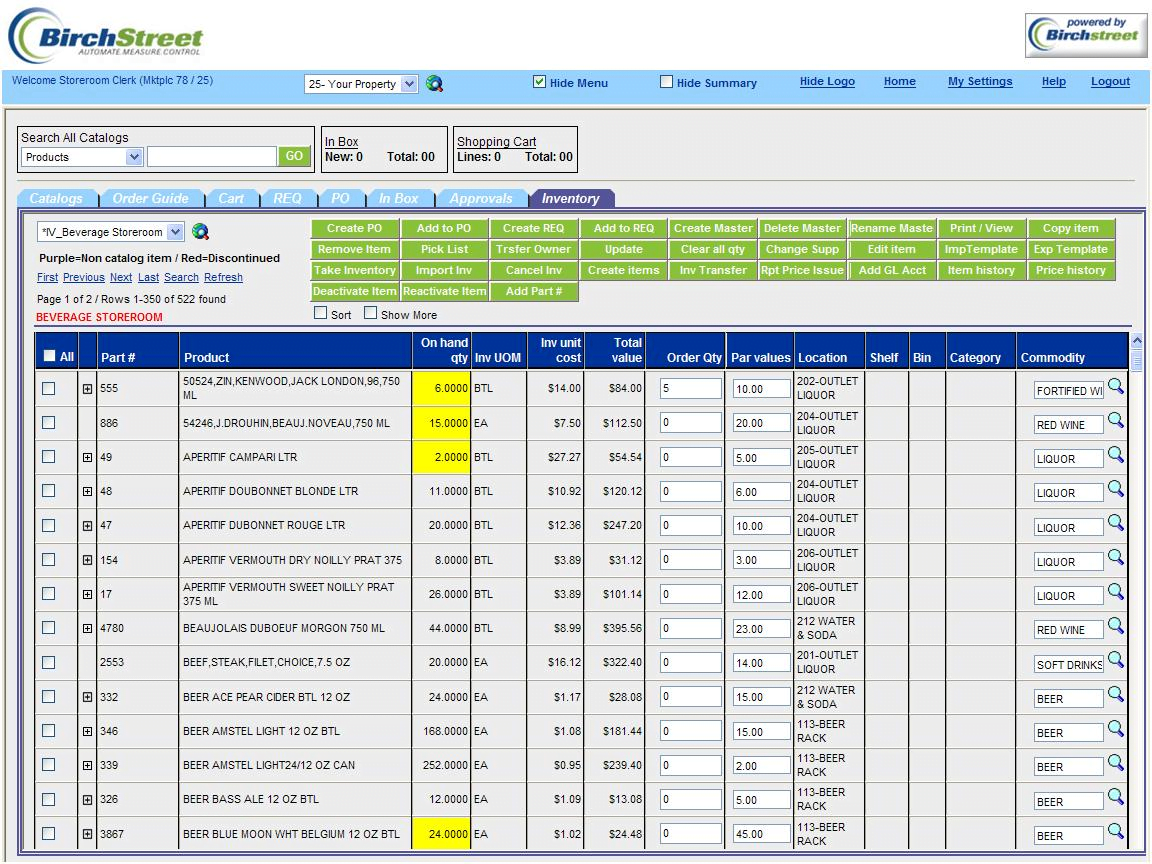Click the Take Inventory toolbar button
Viewport: 1152px width, 864px height.
pos(355,270)
